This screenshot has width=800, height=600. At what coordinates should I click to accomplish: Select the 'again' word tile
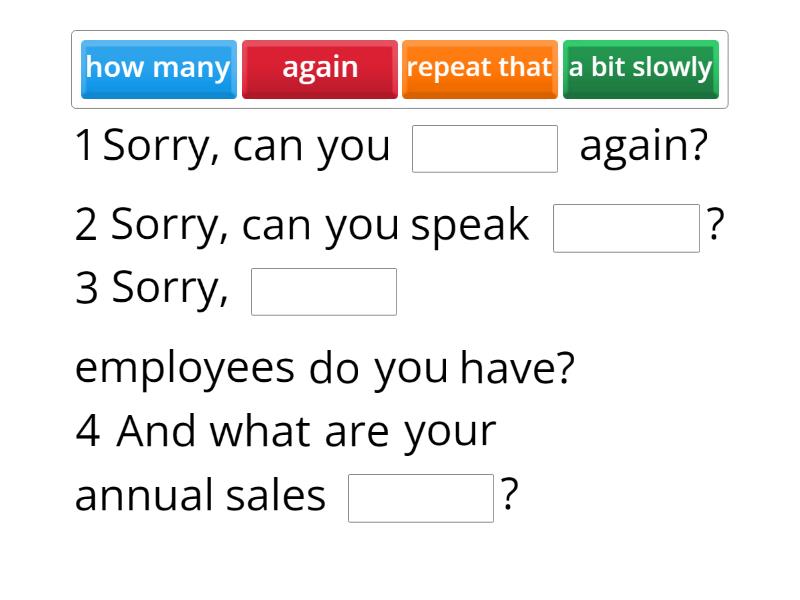click(320, 68)
